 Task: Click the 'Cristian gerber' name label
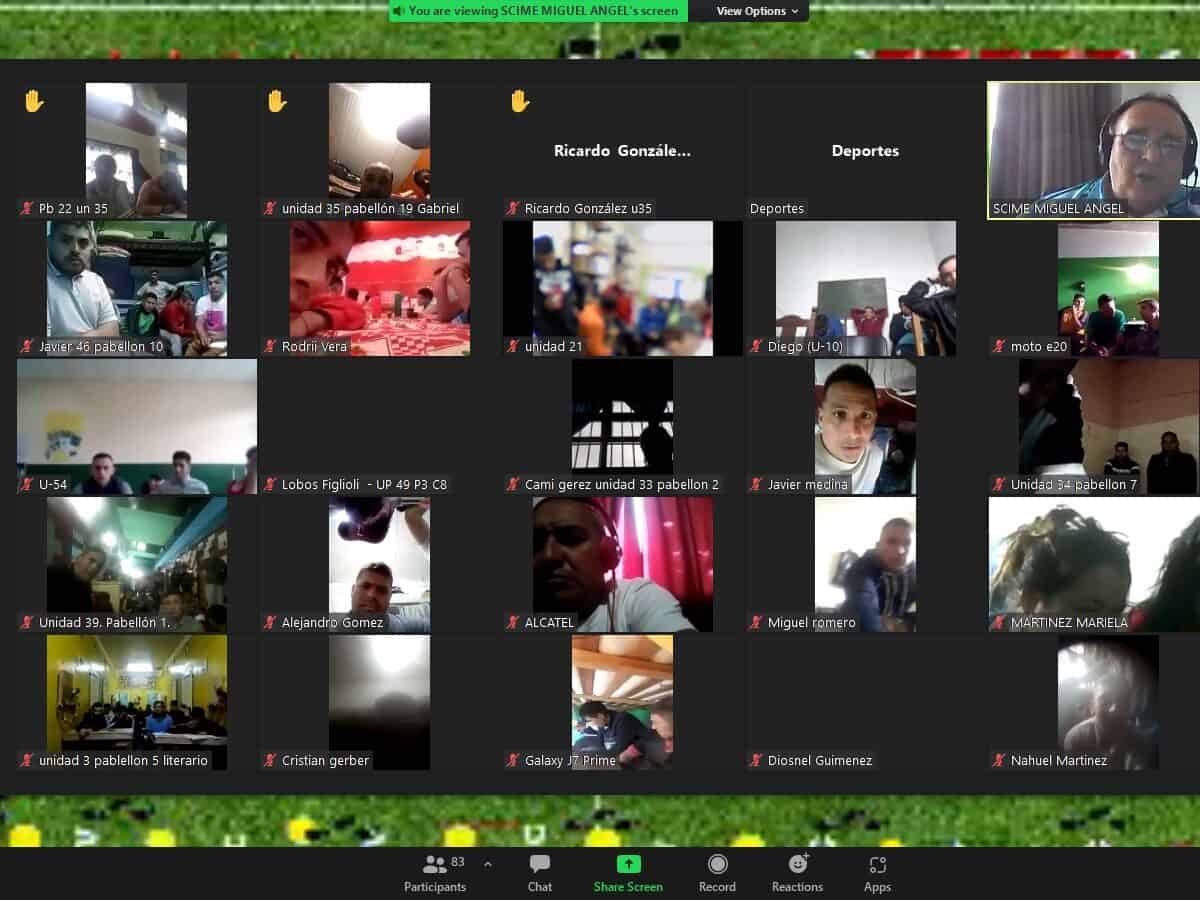tap(326, 761)
